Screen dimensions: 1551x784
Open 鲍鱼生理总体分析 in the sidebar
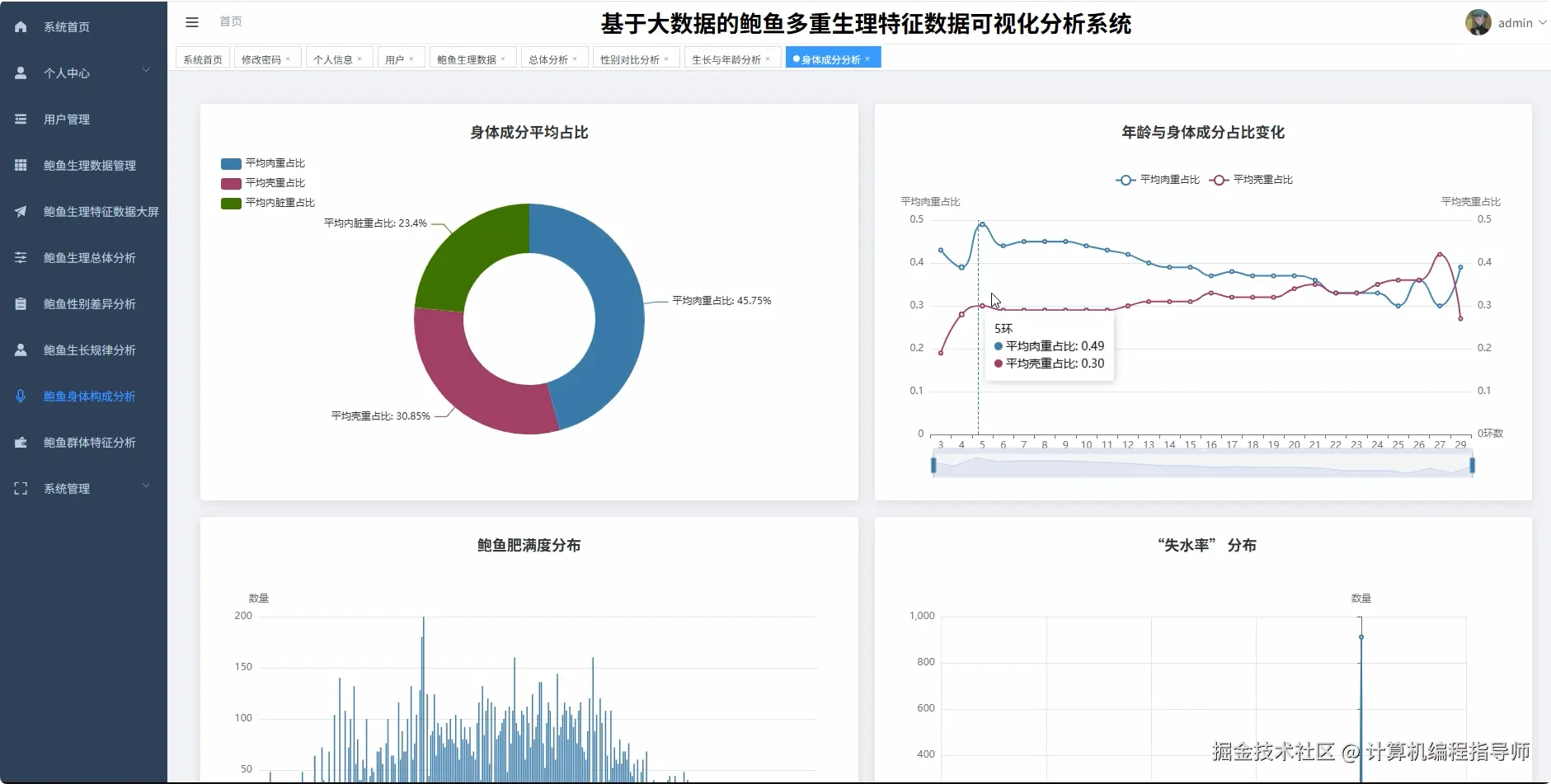click(x=83, y=258)
